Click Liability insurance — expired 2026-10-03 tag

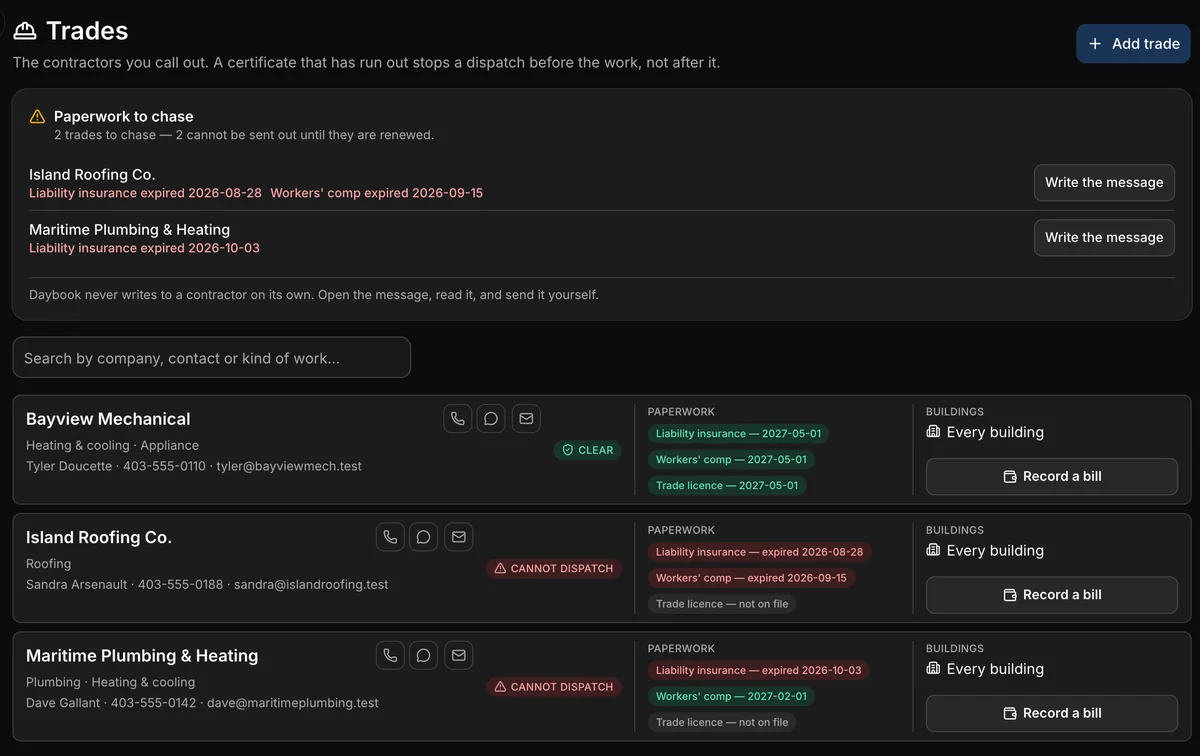click(758, 670)
